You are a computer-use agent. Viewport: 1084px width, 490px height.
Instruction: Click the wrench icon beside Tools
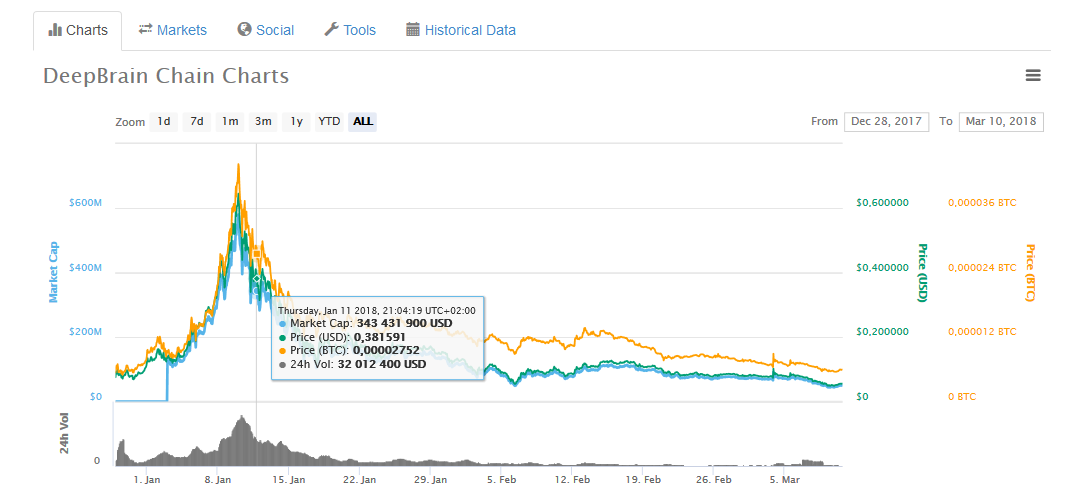click(x=331, y=29)
